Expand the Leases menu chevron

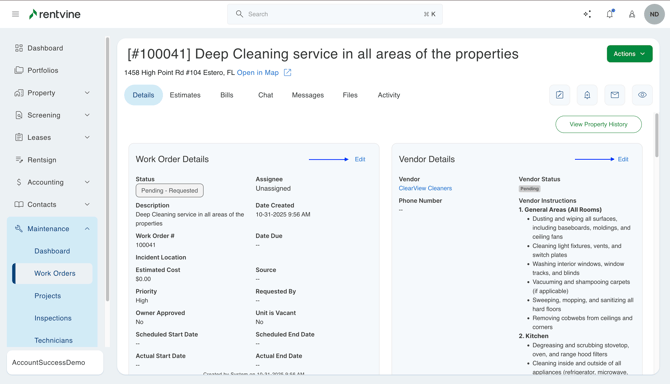87,137
